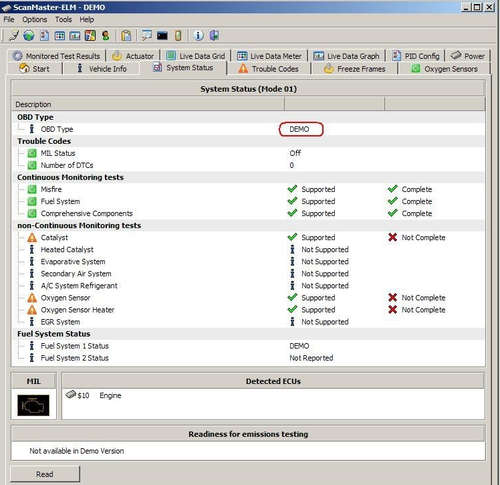
Task: Select the MIL Status row
Action: tap(248, 153)
